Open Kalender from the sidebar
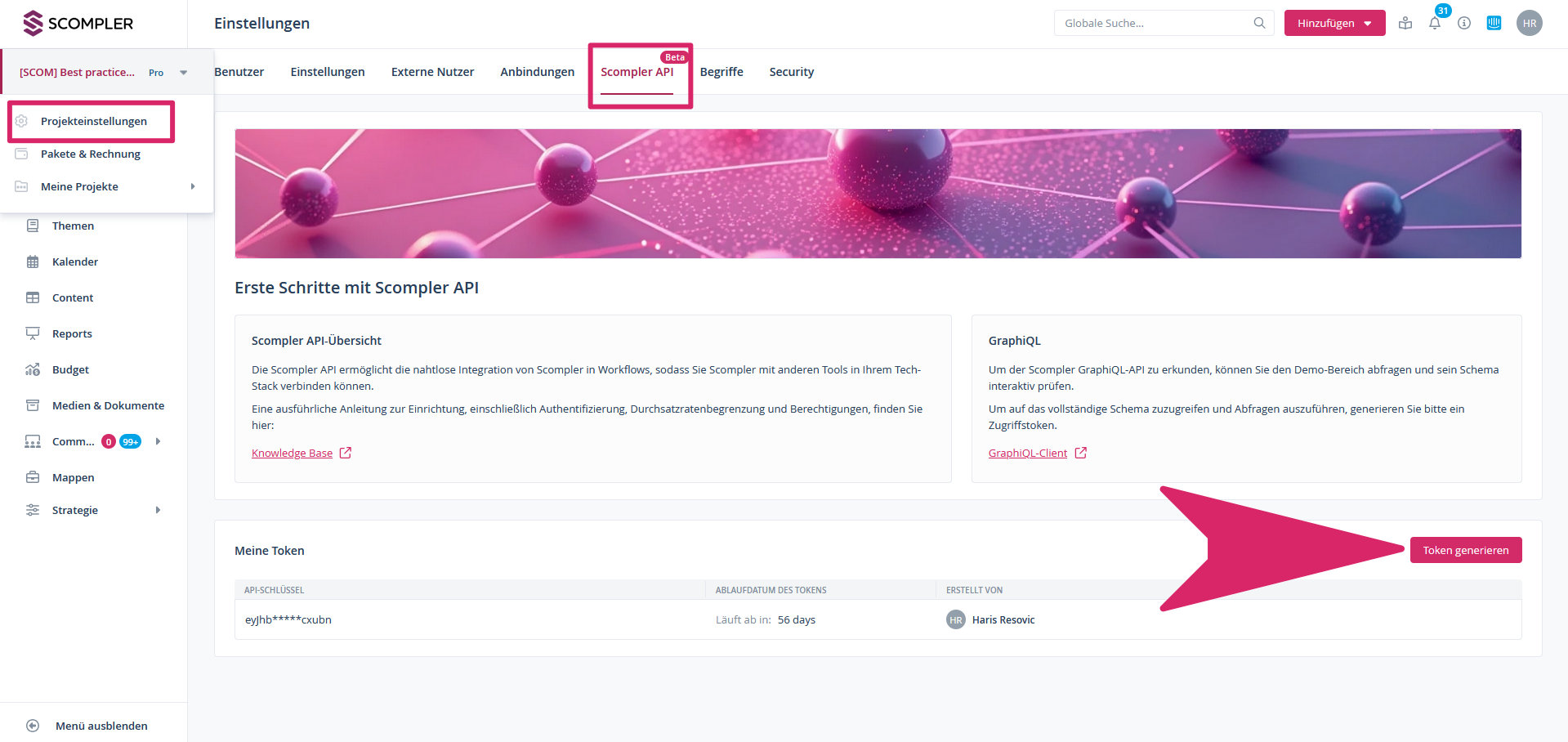The image size is (1568, 742). [x=74, y=262]
